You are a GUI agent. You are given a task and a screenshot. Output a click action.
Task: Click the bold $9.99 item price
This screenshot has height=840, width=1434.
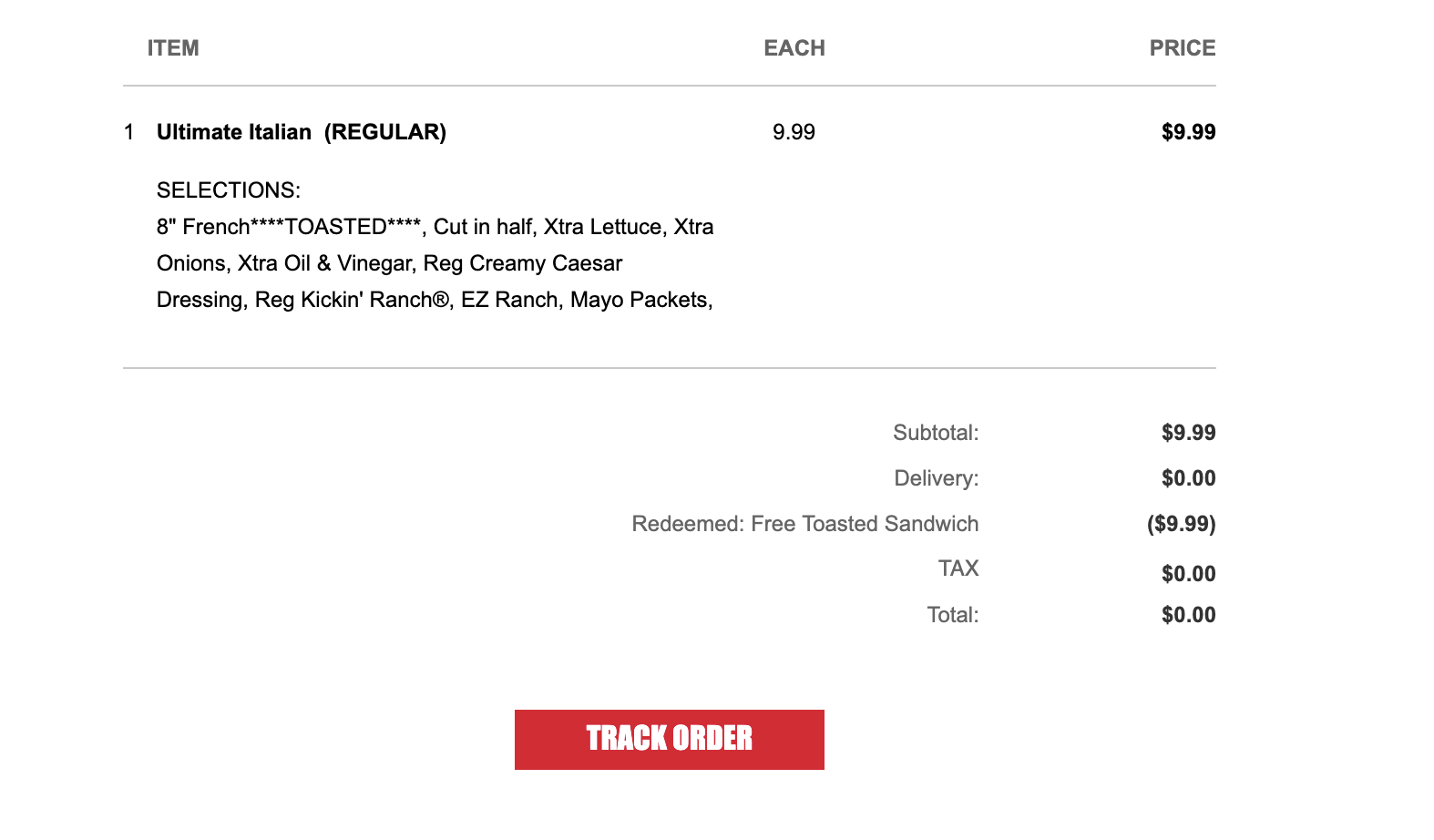[x=1188, y=132]
